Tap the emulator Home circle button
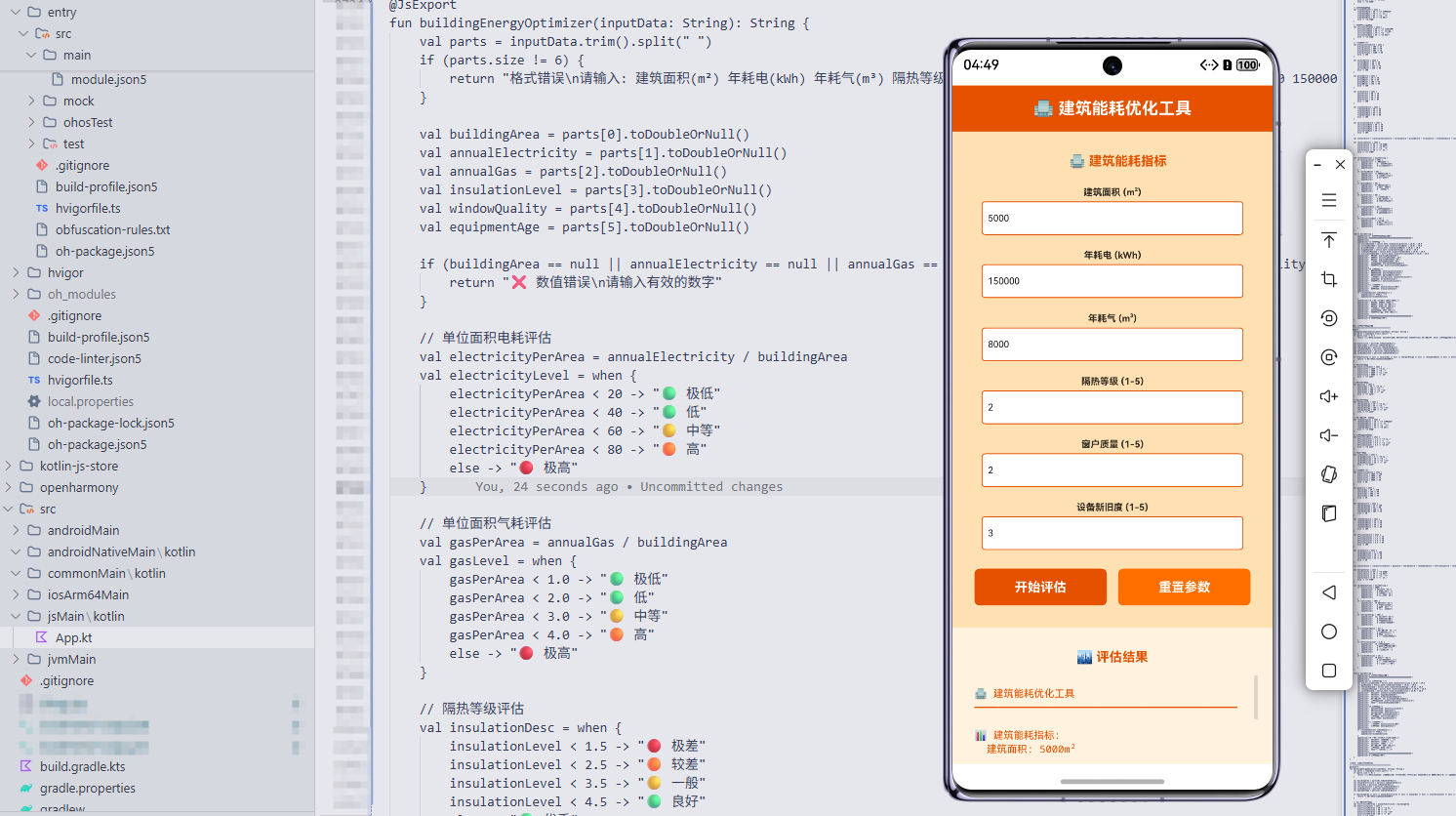The image size is (1456, 816). (x=1328, y=632)
